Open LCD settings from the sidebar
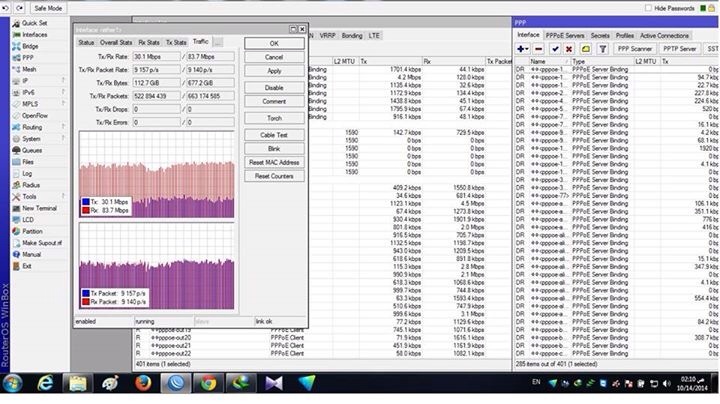 [x=23, y=219]
